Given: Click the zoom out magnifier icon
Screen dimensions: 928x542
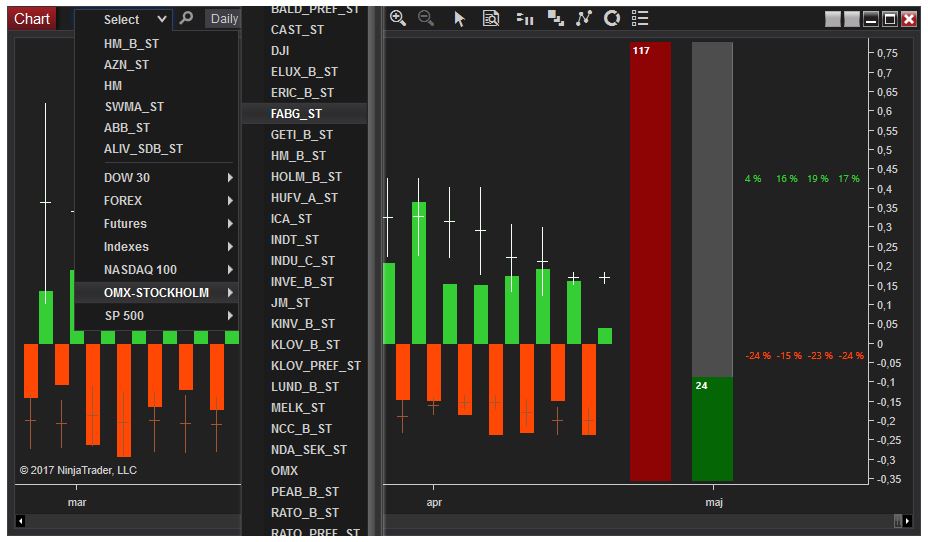Looking at the screenshot, I should (426, 18).
